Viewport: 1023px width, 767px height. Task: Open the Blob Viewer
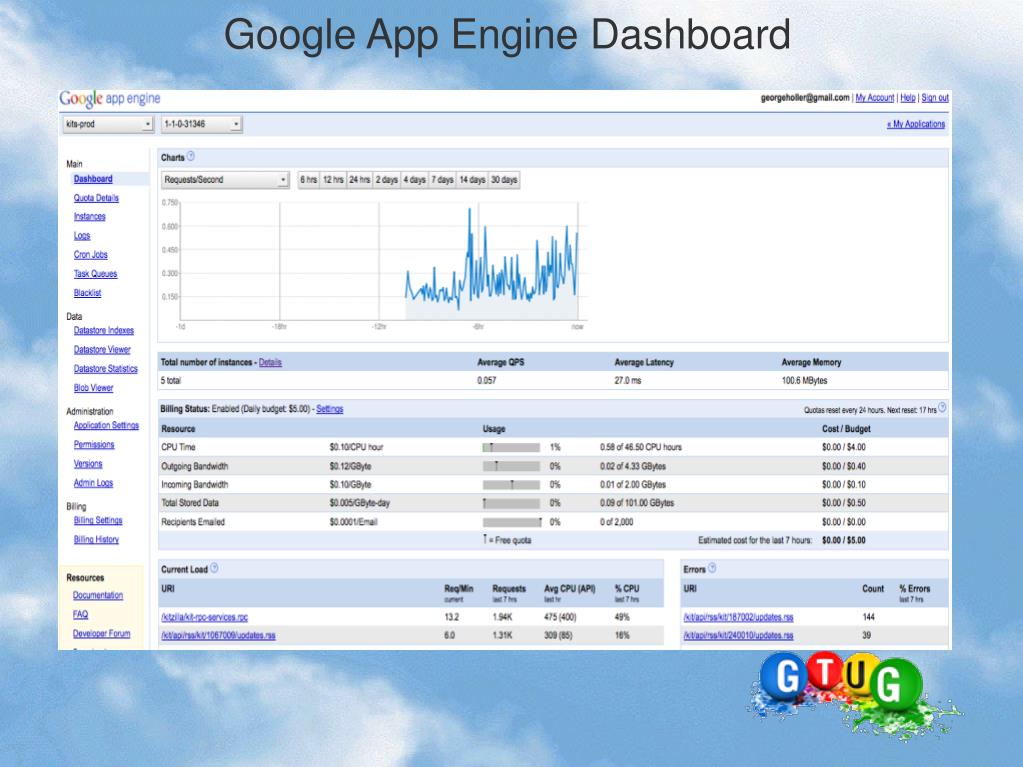tap(93, 387)
